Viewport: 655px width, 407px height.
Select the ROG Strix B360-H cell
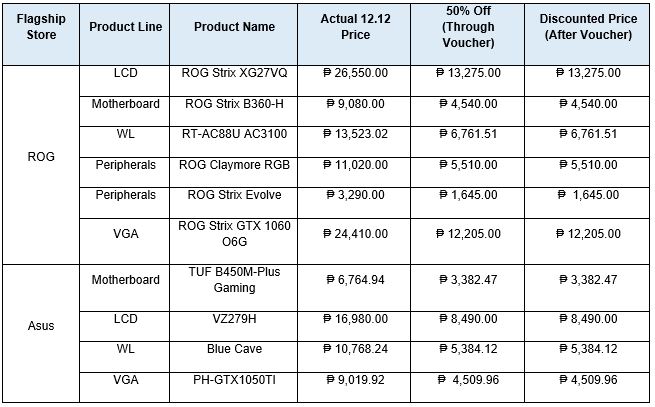pyautogui.click(x=234, y=111)
